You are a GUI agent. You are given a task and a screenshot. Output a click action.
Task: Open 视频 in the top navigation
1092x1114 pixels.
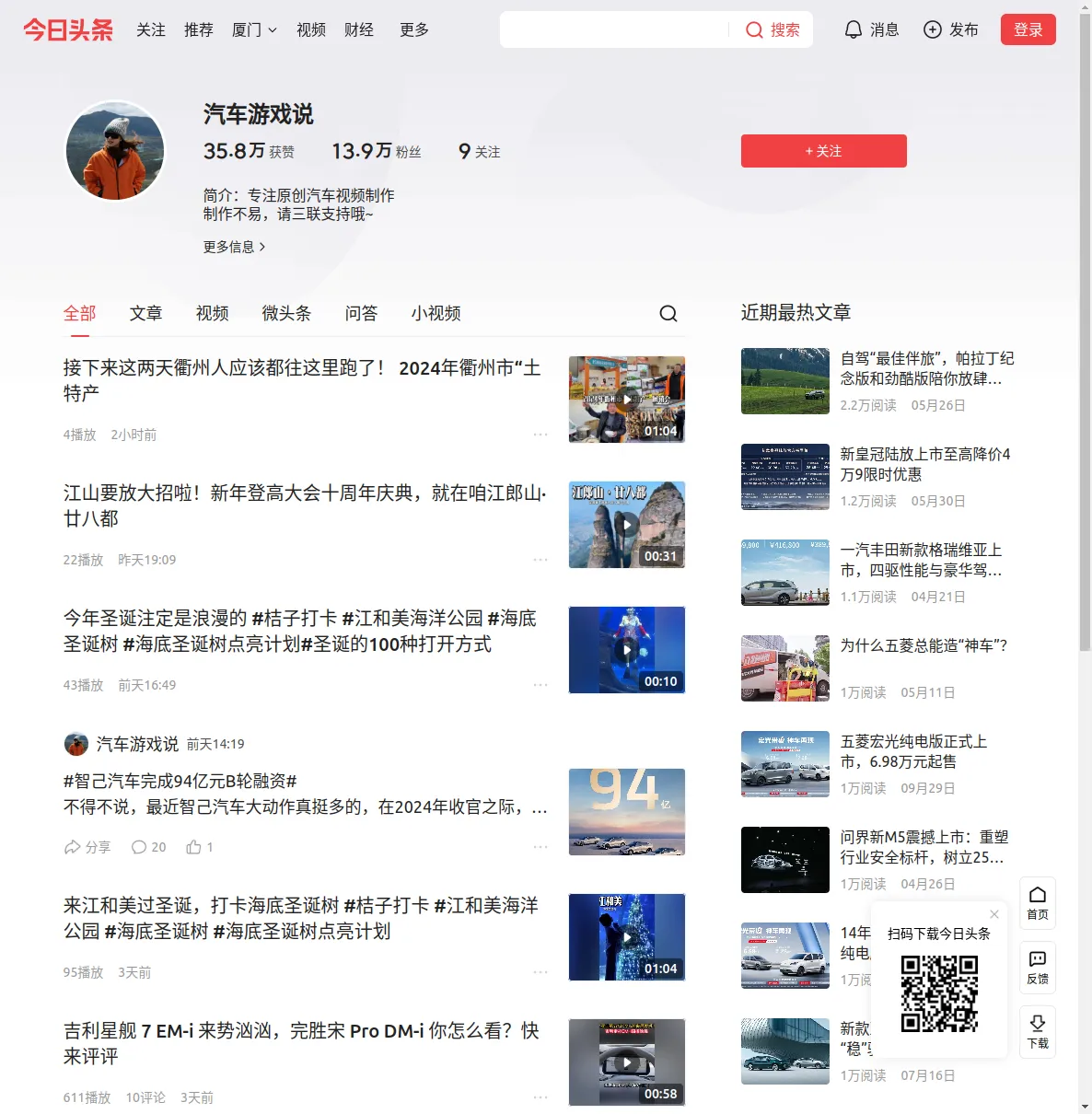pos(311,30)
